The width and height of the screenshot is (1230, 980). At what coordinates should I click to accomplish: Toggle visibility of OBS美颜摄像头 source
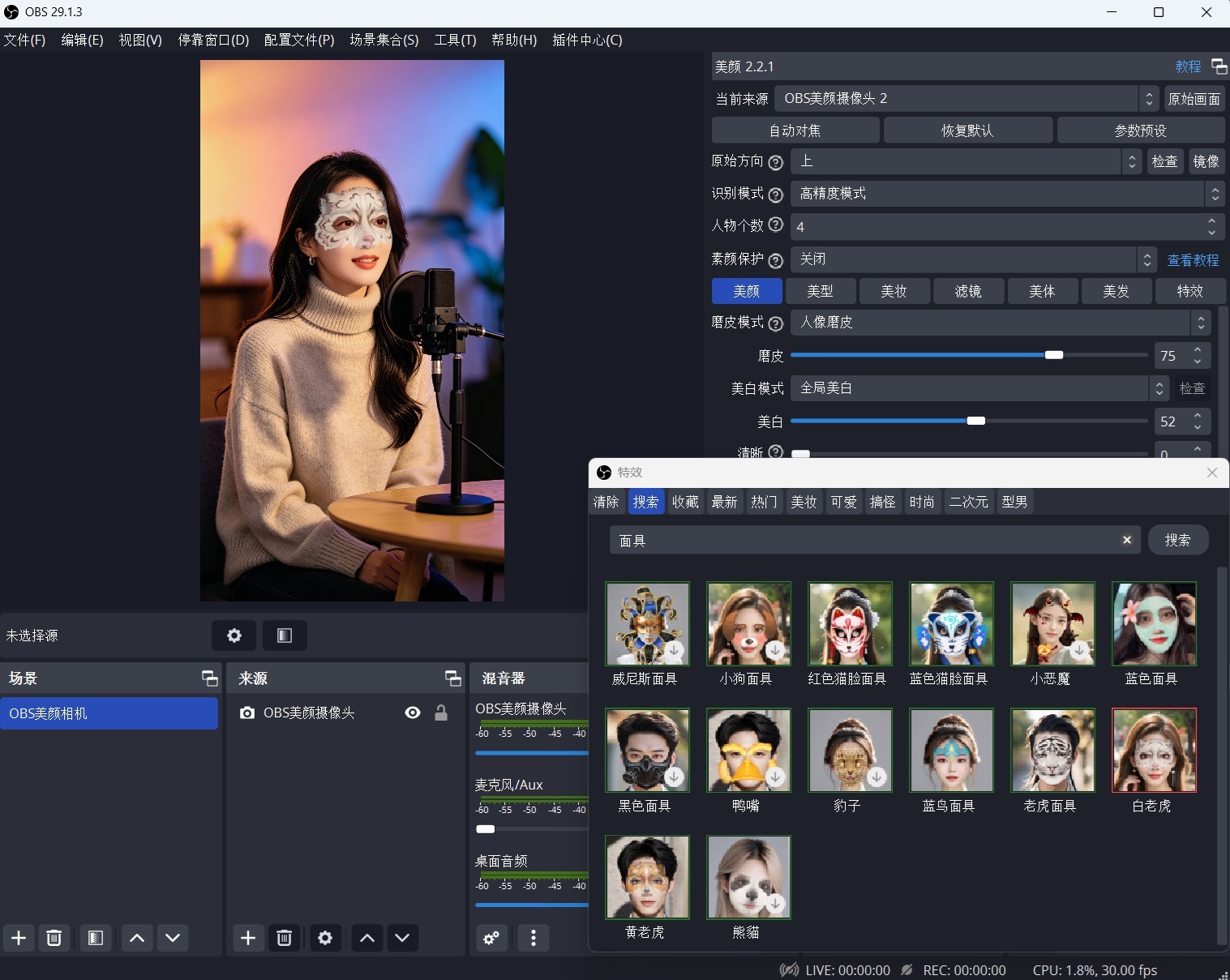coord(413,713)
